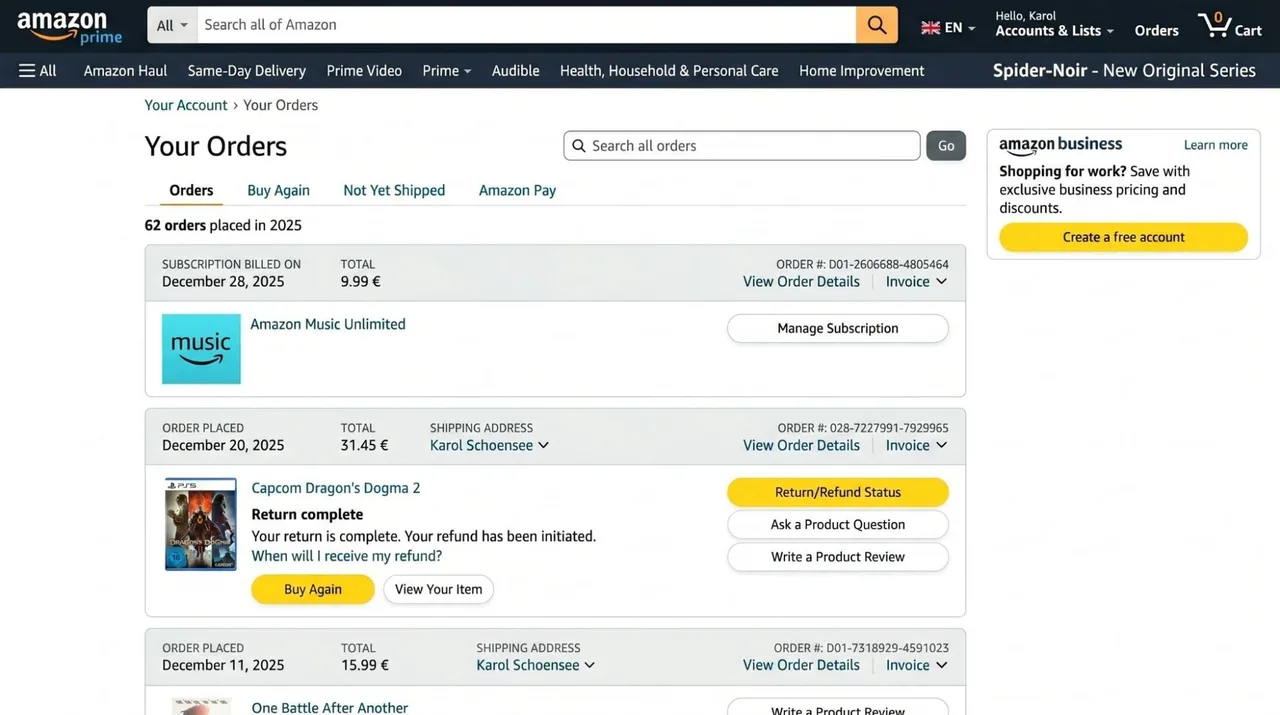This screenshot has height=715, width=1280.
Task: Click order number D01-2606688-4805464
Action: (x=887, y=265)
